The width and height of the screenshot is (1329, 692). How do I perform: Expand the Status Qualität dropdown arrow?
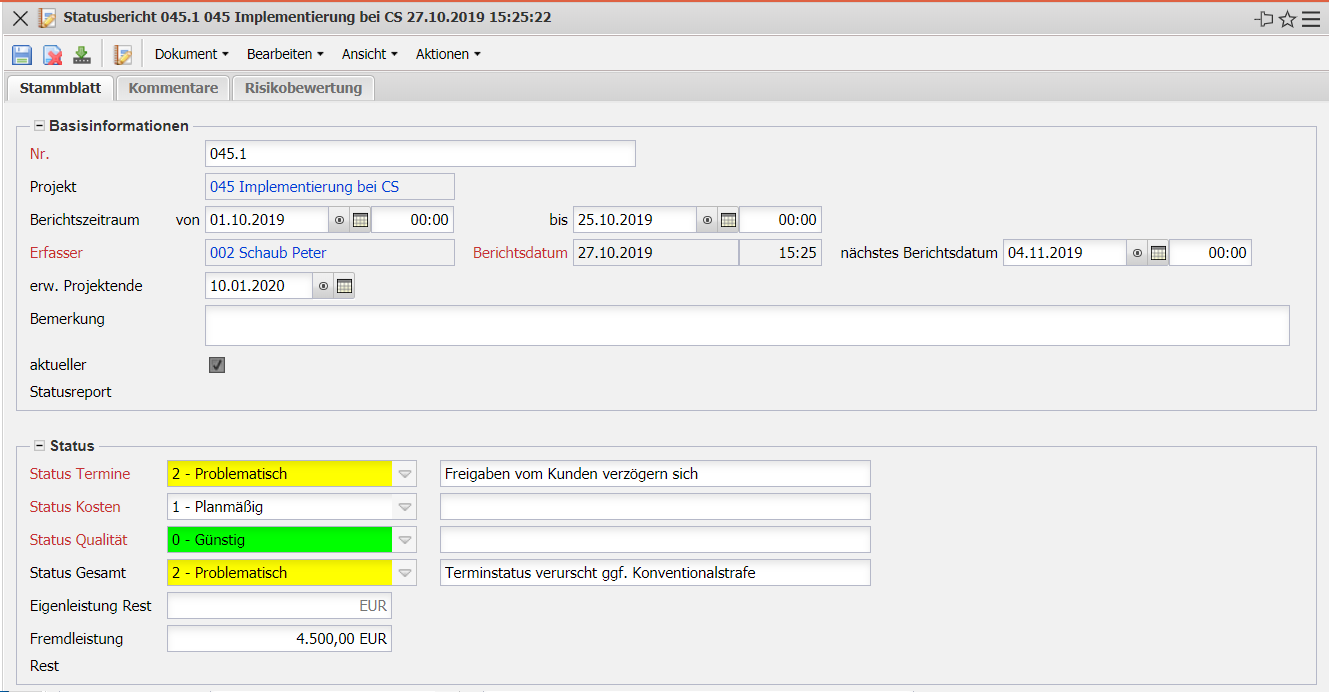(404, 540)
